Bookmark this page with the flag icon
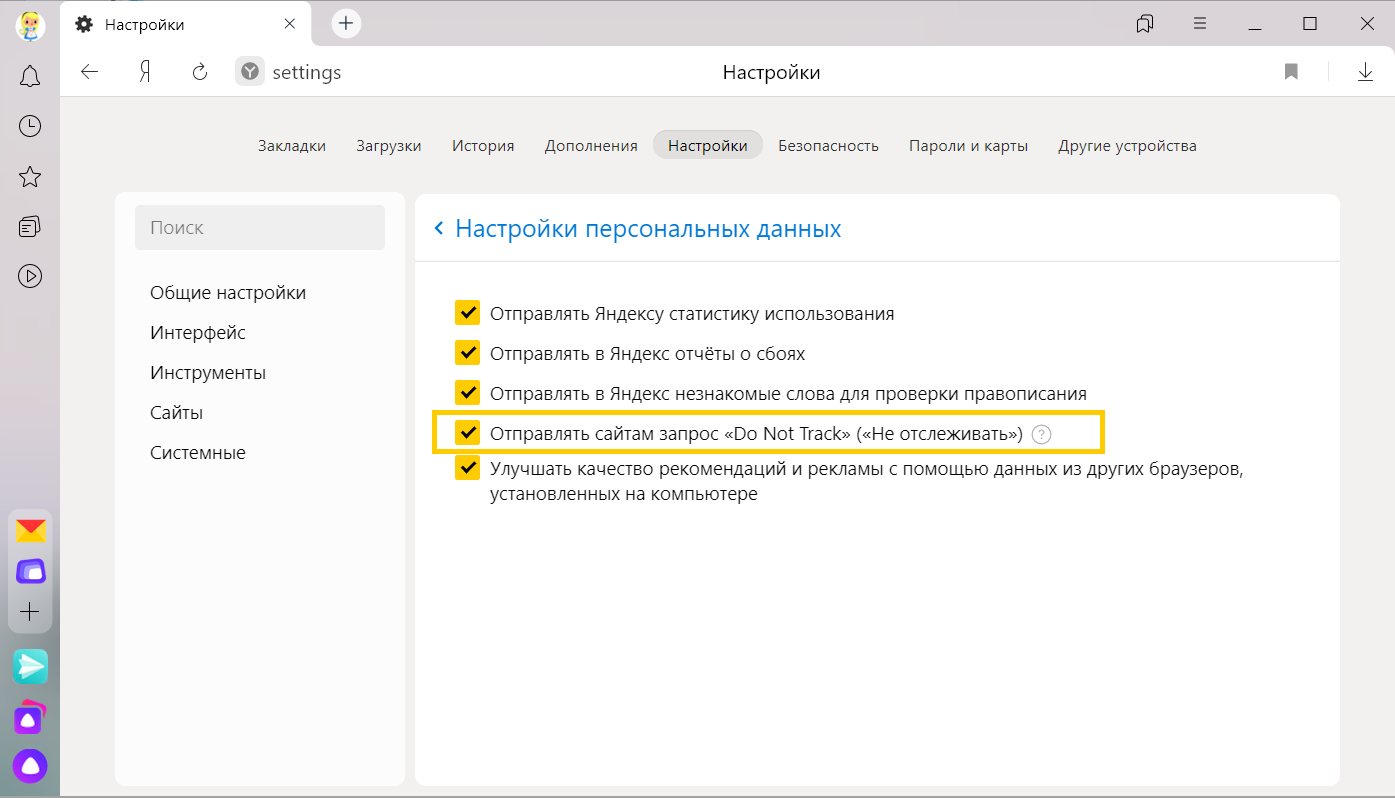Screen dimensions: 1395x798 click(x=1291, y=72)
